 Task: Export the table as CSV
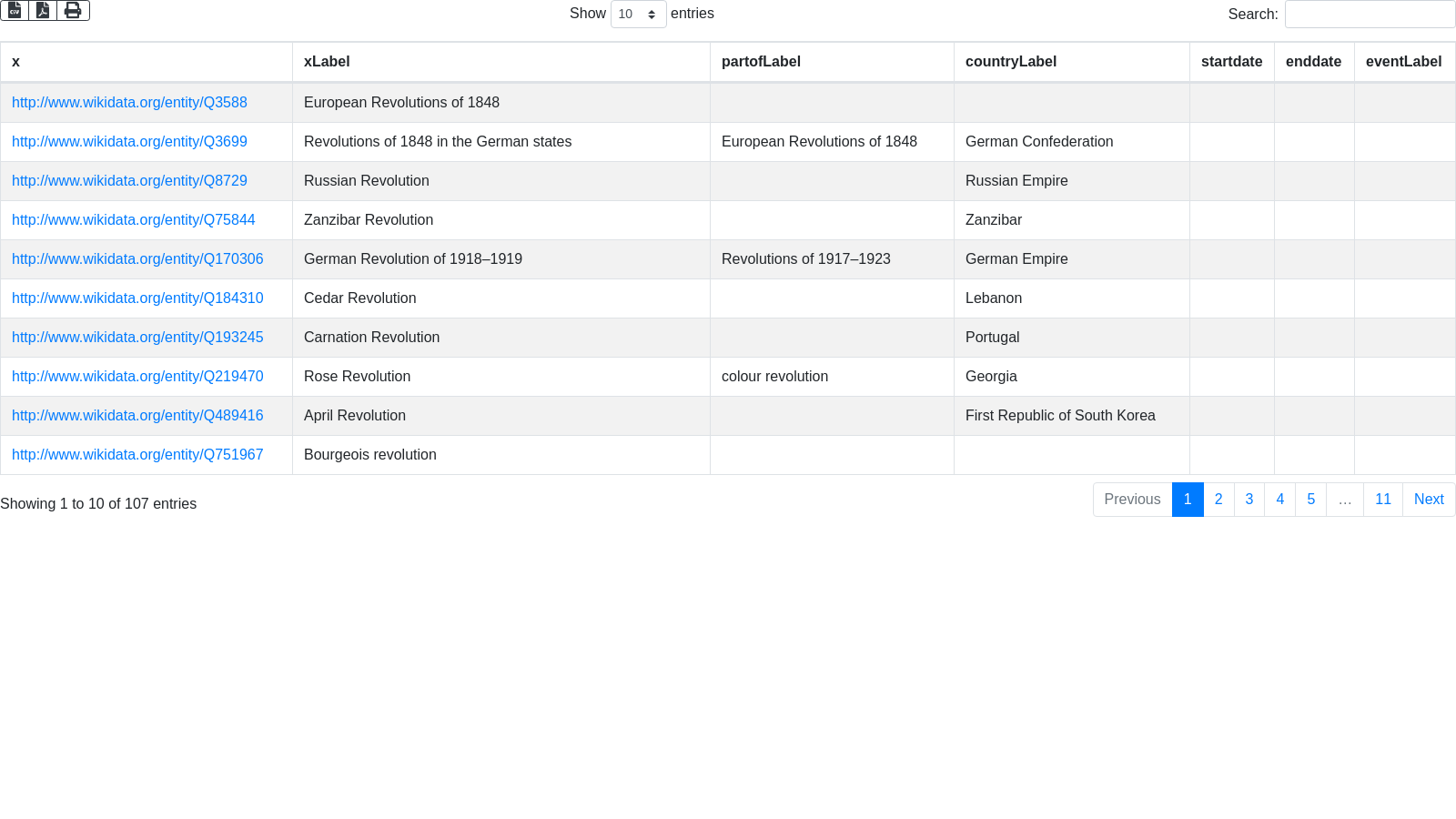pyautogui.click(x=15, y=10)
